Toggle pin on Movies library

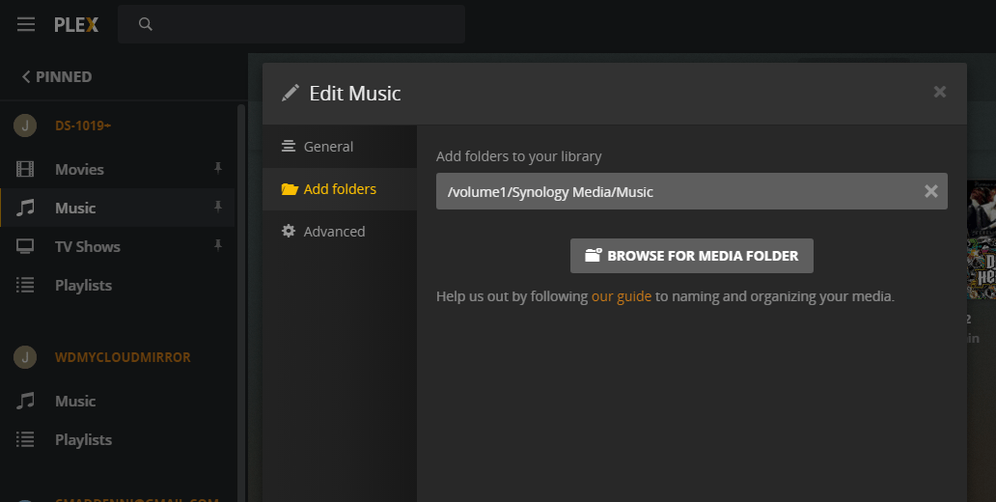[x=218, y=169]
